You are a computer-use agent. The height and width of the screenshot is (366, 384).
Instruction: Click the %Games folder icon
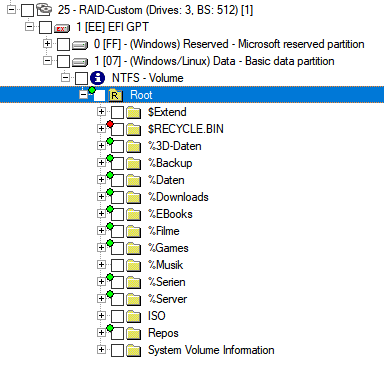click(134, 248)
